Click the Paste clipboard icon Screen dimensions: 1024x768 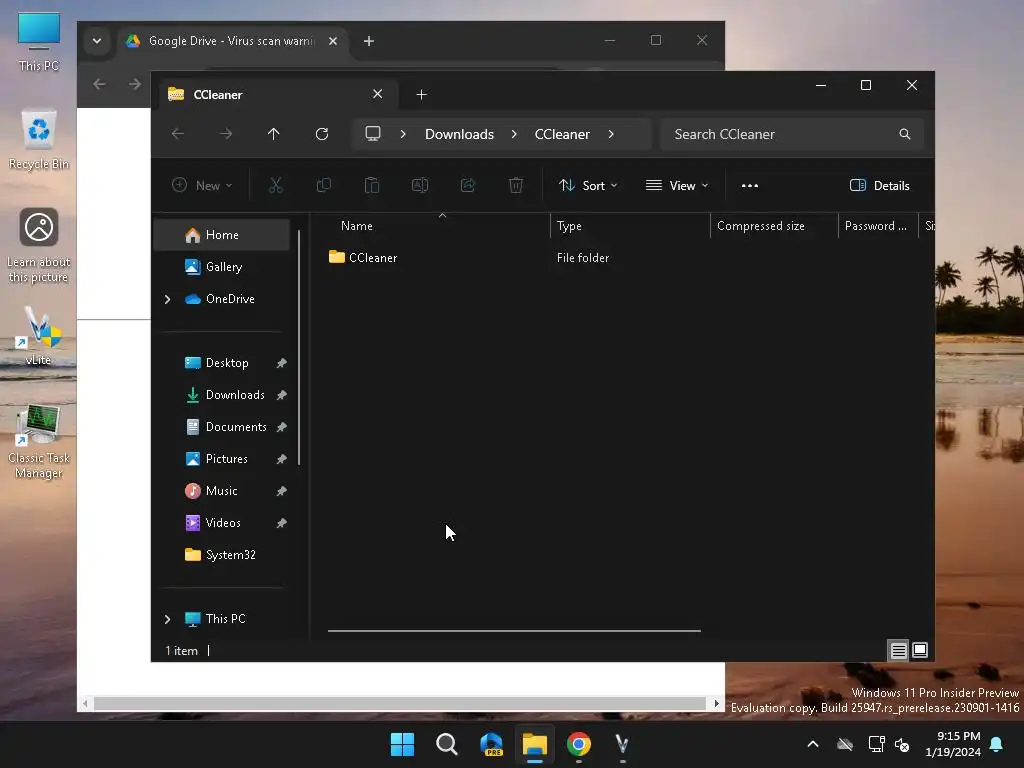pos(372,185)
